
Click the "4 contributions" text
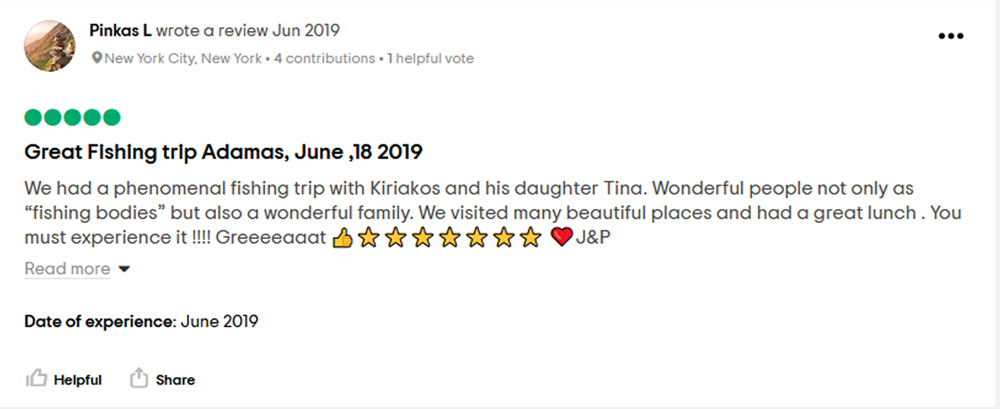[324, 59]
